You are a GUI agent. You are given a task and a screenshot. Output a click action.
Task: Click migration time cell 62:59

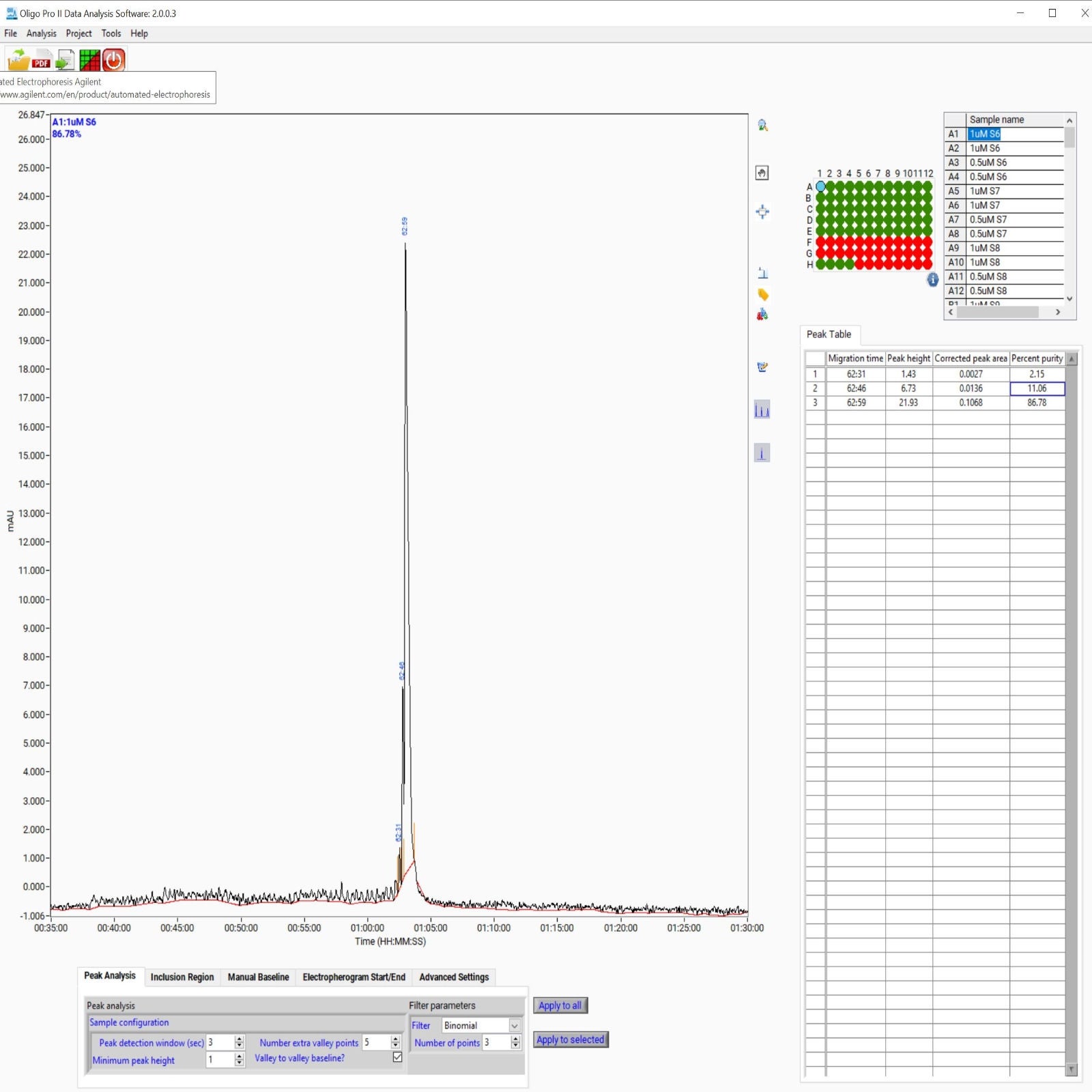[x=856, y=403]
